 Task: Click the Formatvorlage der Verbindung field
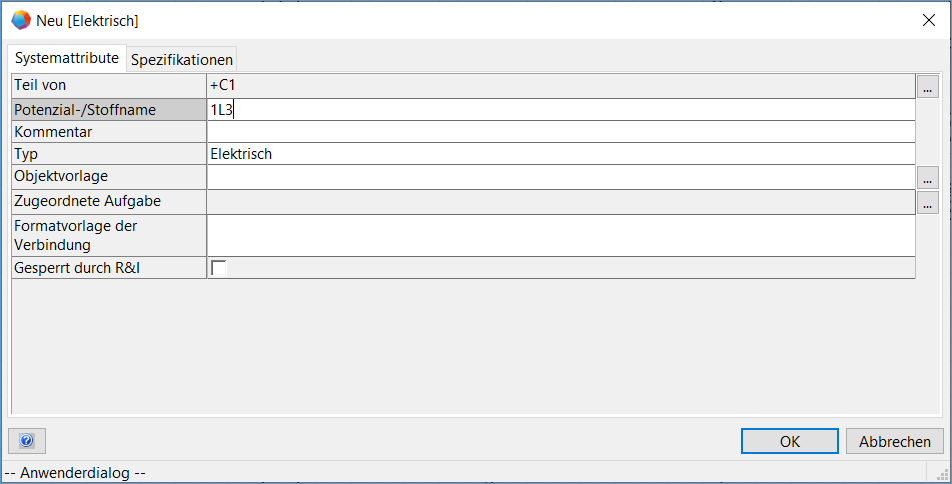560,235
